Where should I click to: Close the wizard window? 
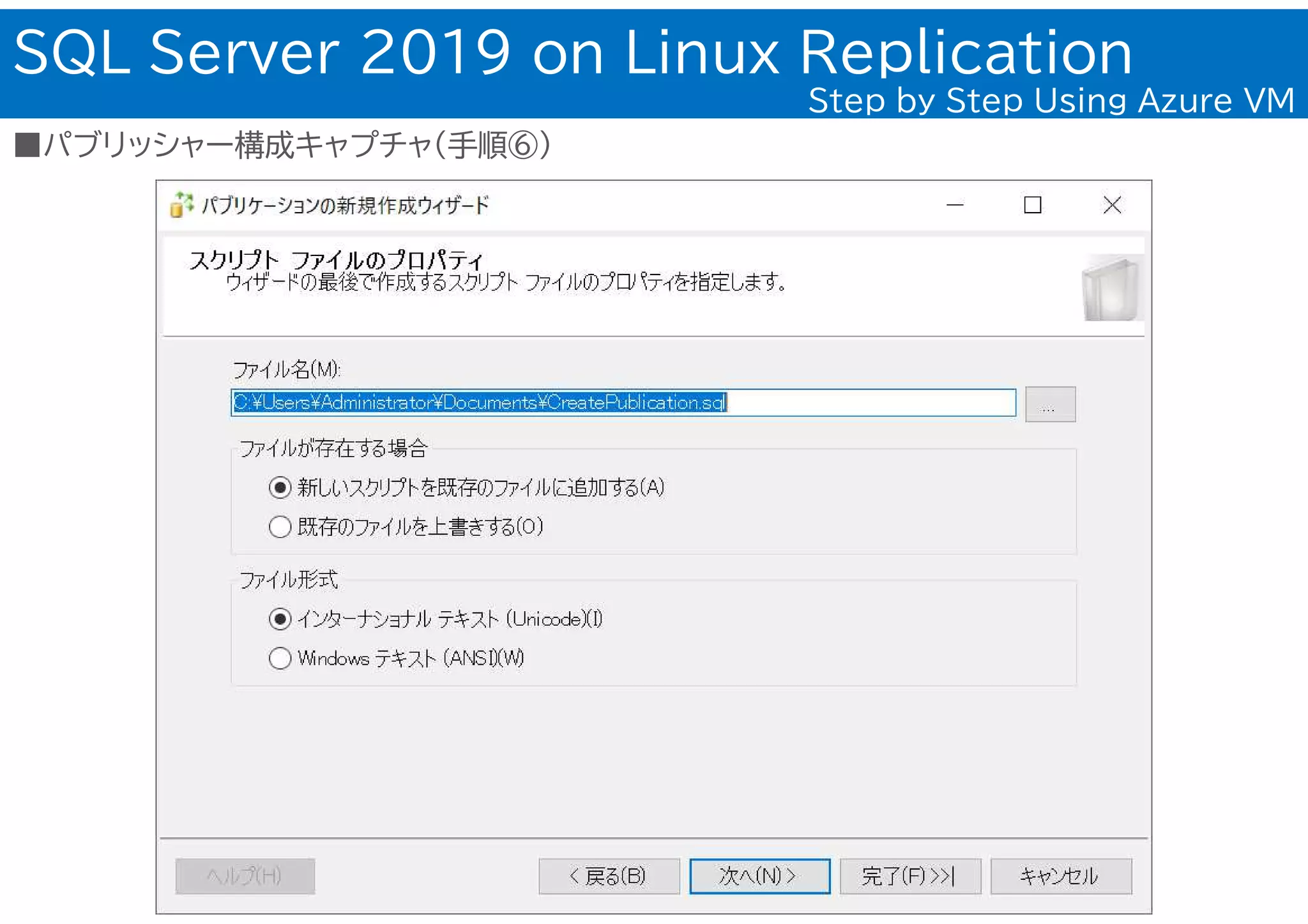click(x=1112, y=205)
